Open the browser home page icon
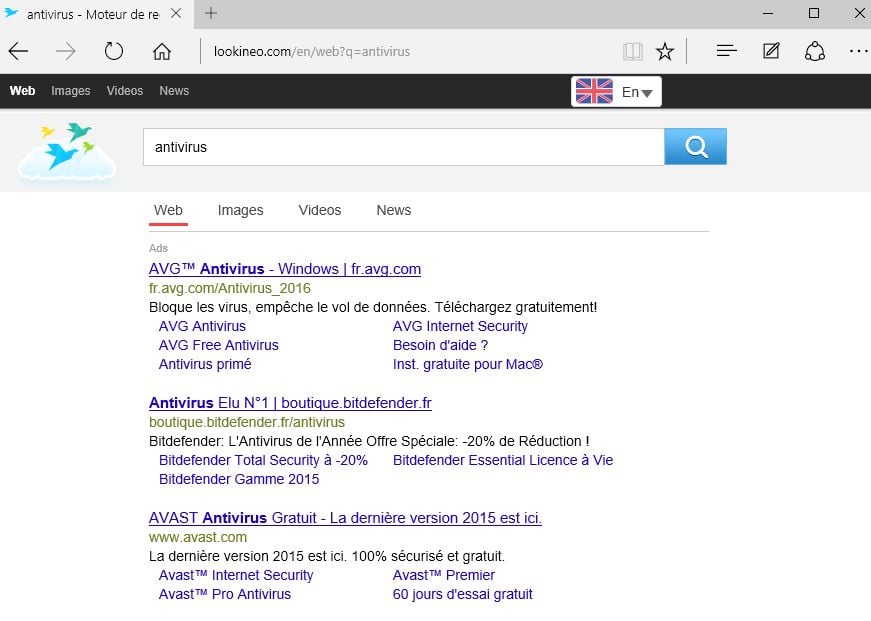 pyautogui.click(x=162, y=52)
